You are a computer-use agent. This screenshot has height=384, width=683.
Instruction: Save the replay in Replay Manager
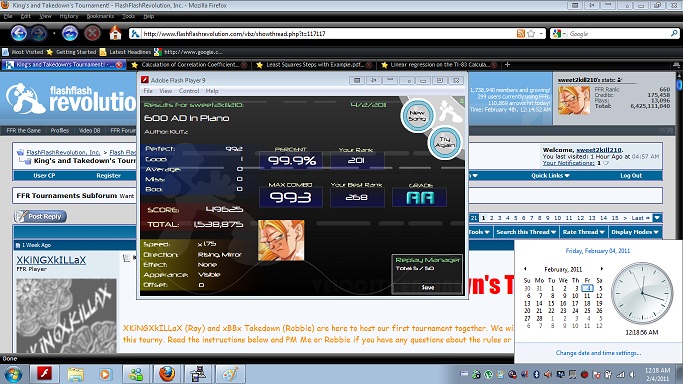(427, 287)
